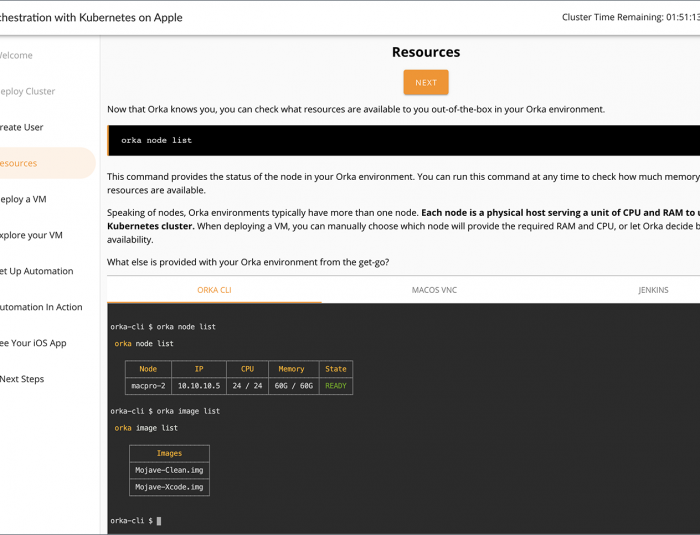The image size is (700, 535).
Task: Open the Set Up Automation step
Action: pyautogui.click(x=37, y=271)
